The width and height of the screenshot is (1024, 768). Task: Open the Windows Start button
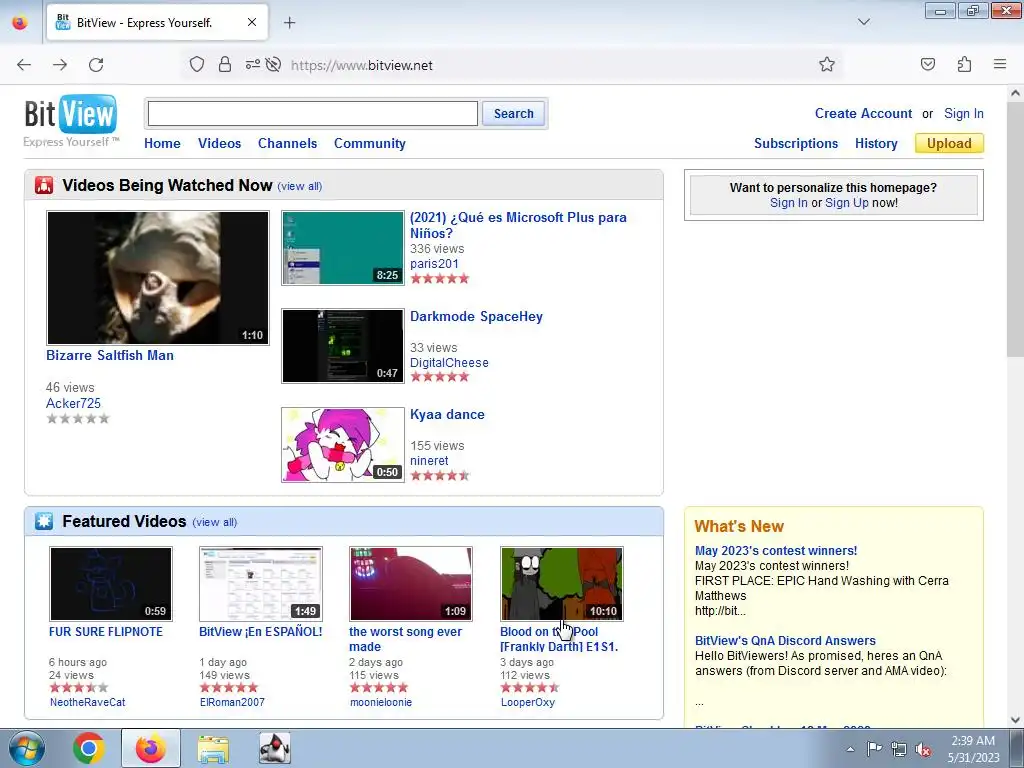point(27,748)
